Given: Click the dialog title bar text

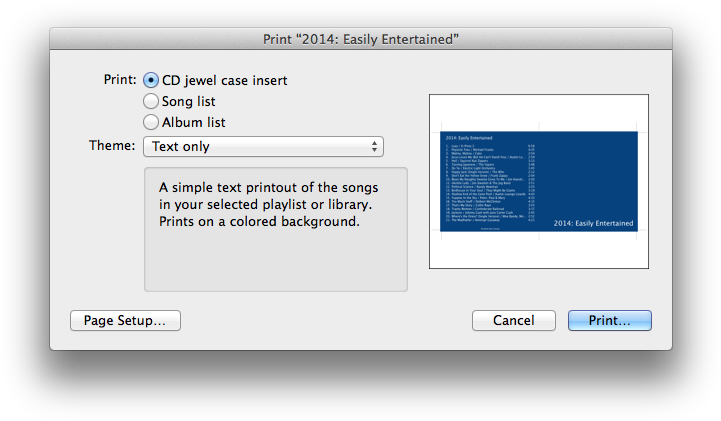Looking at the screenshot, I should coord(360,38).
